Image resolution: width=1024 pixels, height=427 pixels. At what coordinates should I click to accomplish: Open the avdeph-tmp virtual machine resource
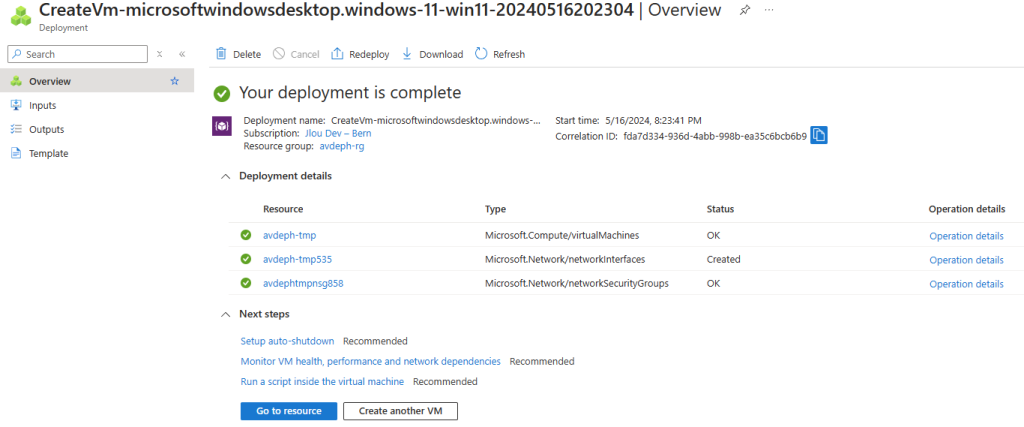click(x=289, y=236)
